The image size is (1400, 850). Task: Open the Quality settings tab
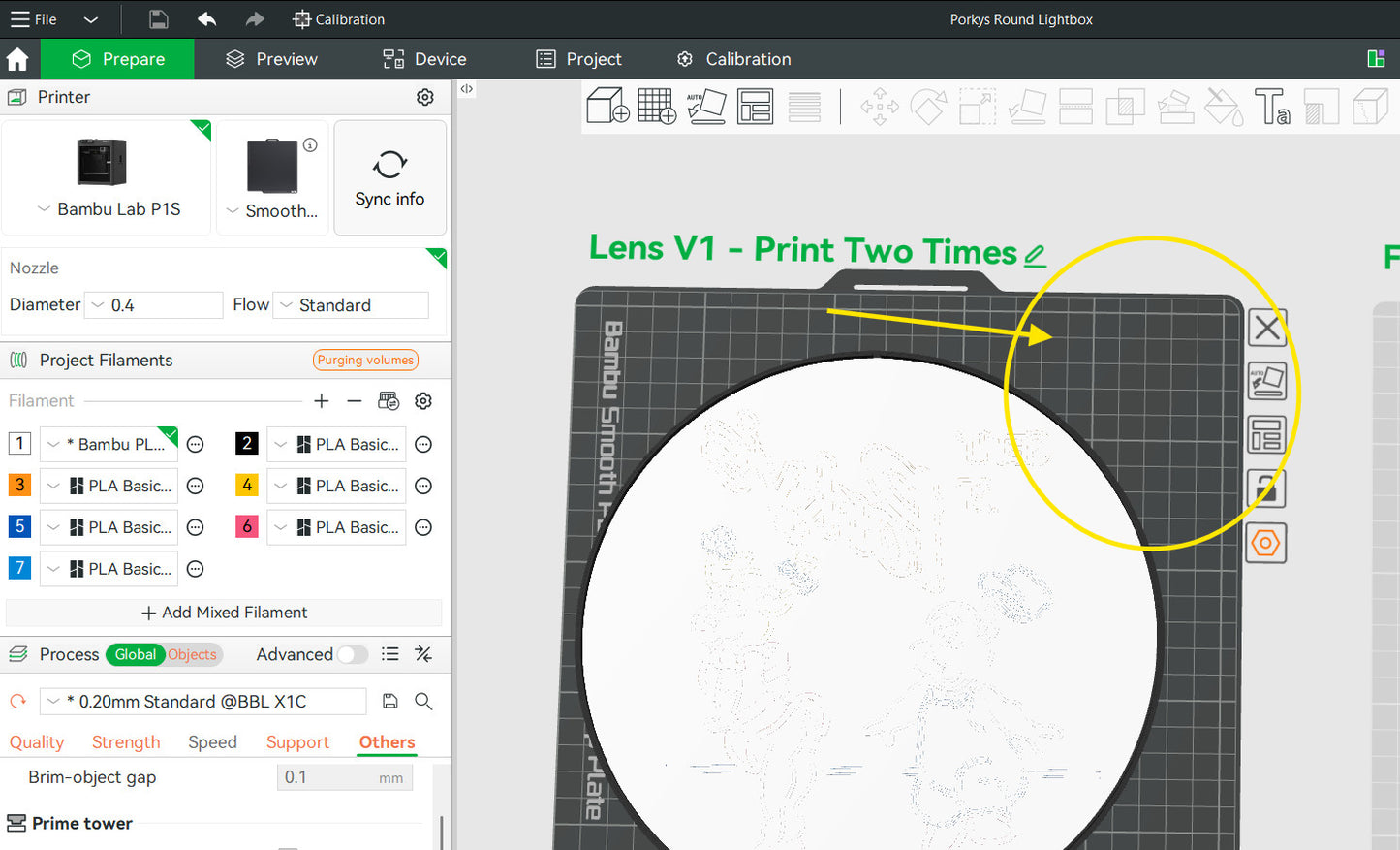click(37, 742)
